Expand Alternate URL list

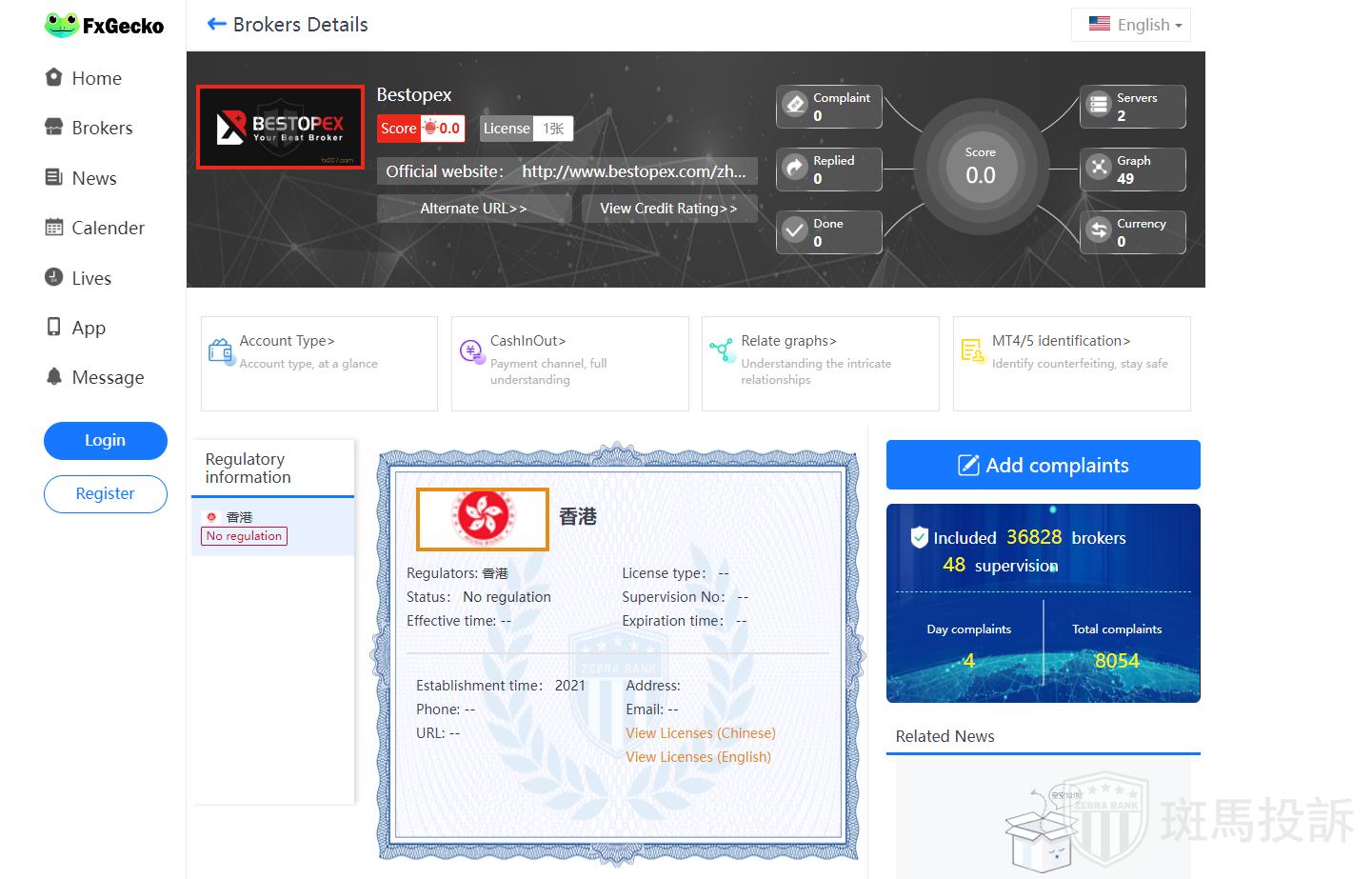473,209
